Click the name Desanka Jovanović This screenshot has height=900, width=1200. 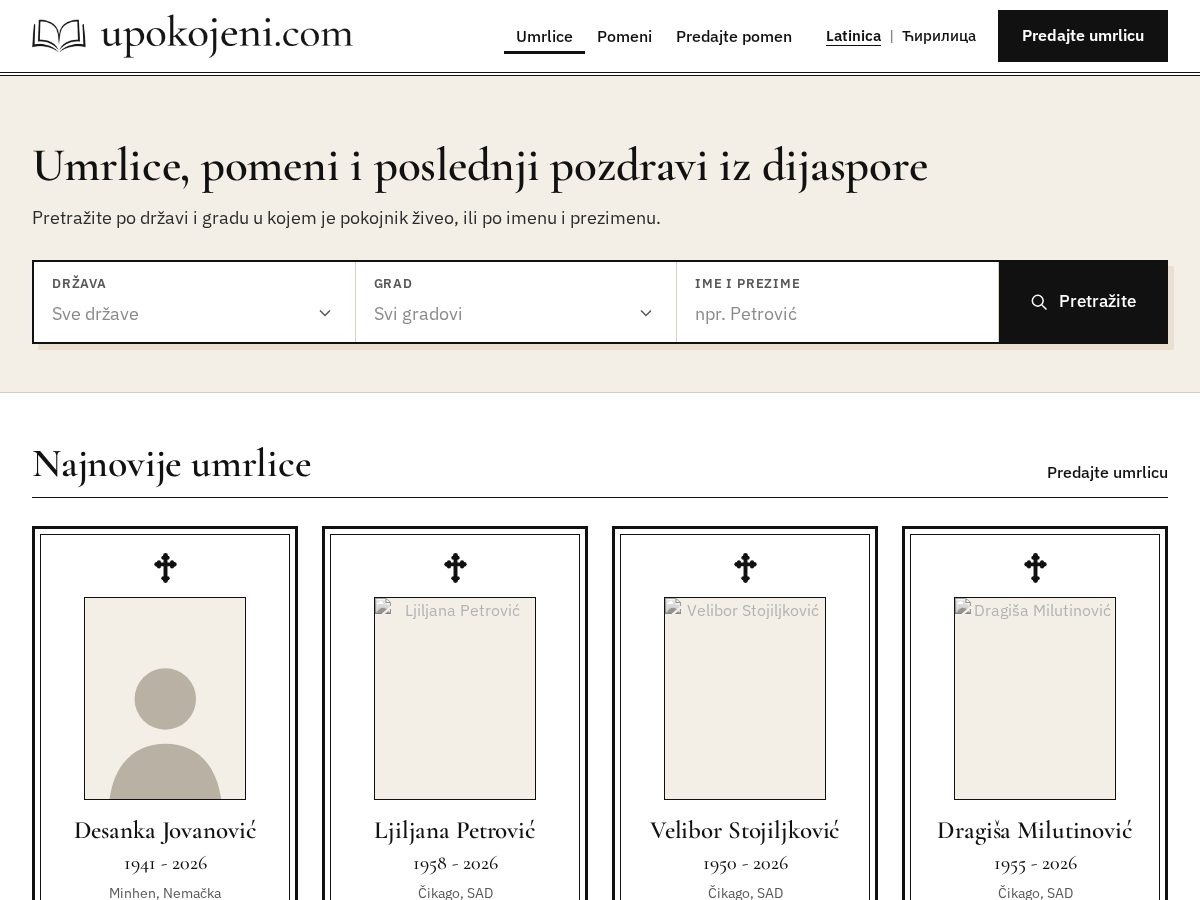[x=165, y=831]
